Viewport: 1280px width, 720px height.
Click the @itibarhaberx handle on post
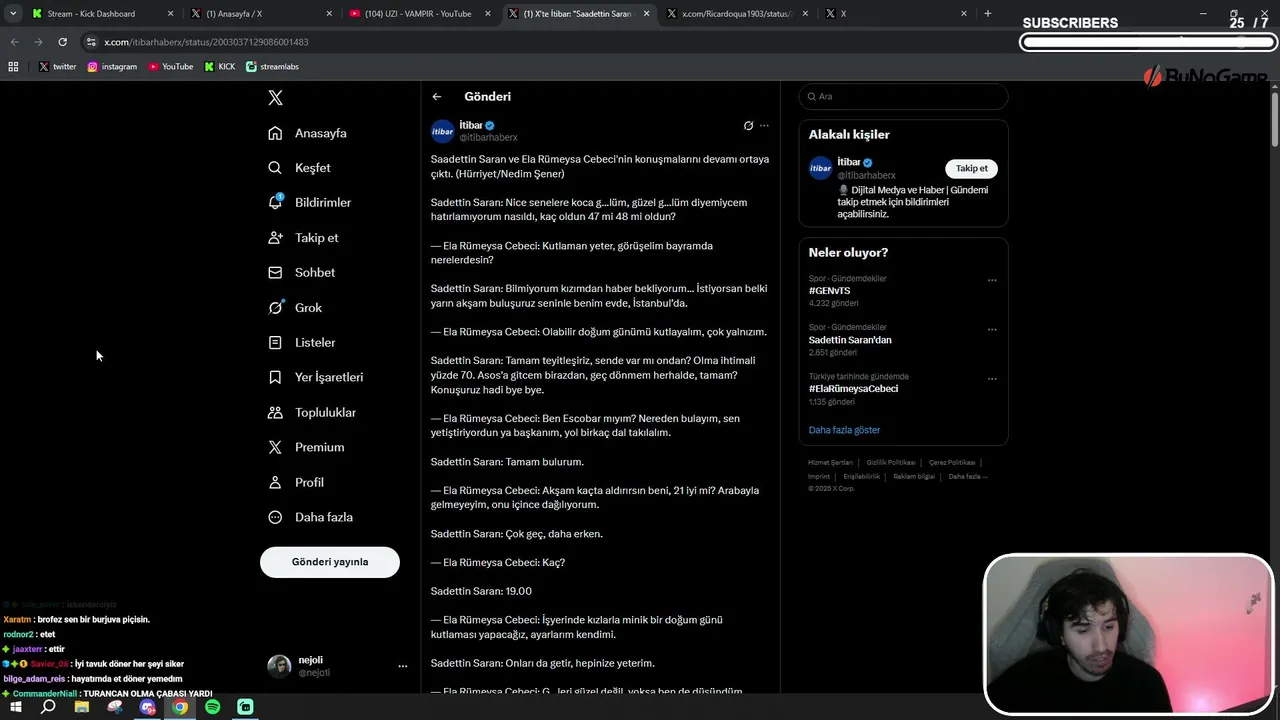pyautogui.click(x=488, y=138)
